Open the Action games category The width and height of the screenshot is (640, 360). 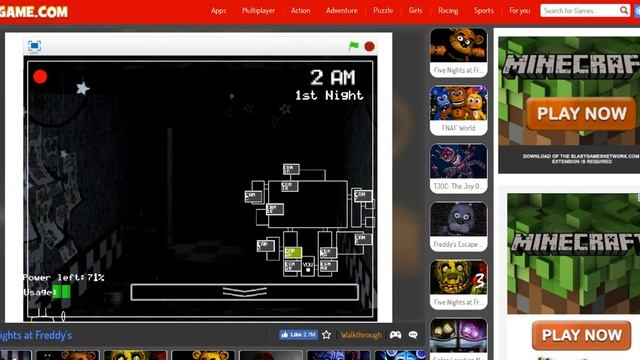click(301, 11)
